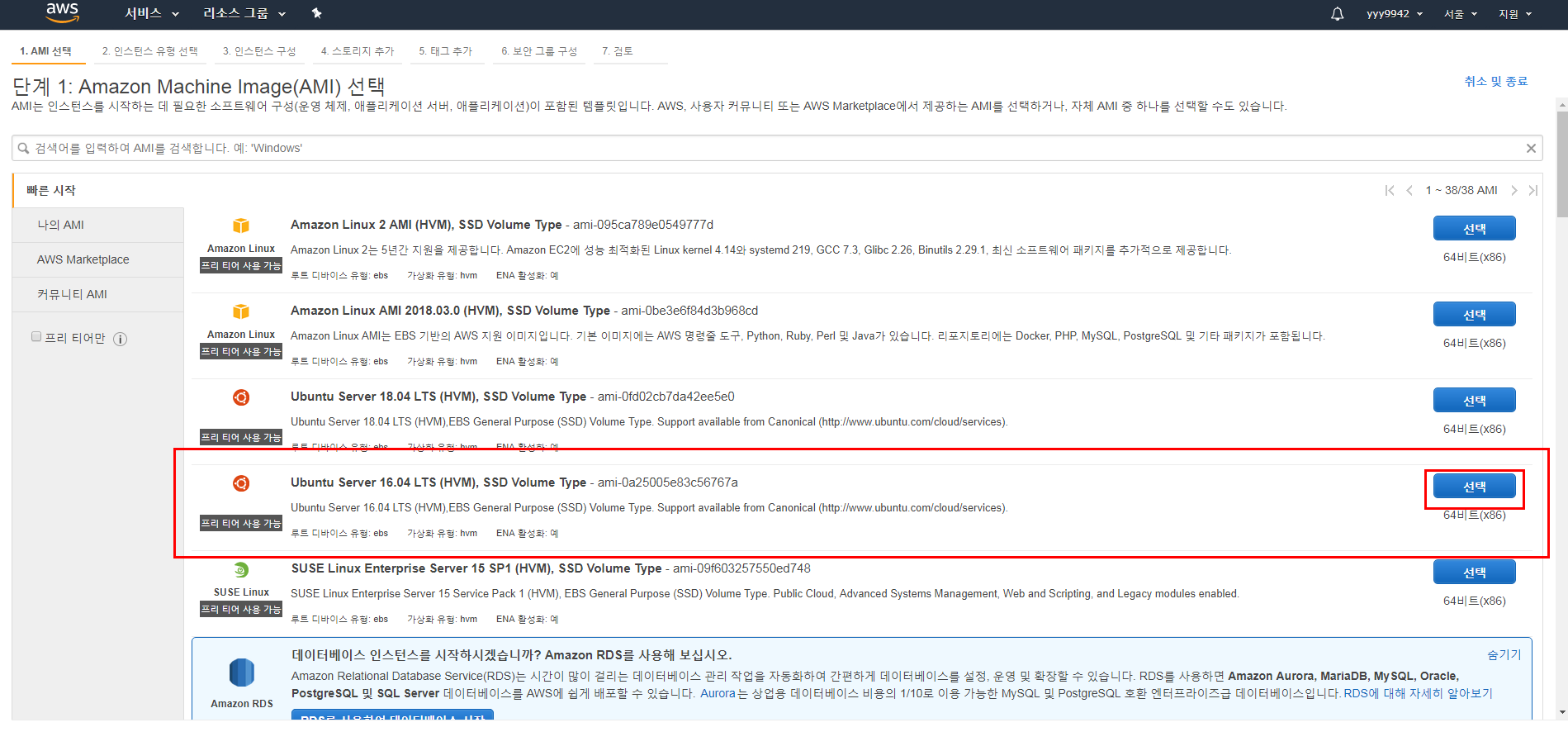Click the SUSE Linux Enterprise Server 15 title
This screenshot has width=1568, height=751.
pyautogui.click(x=476, y=568)
